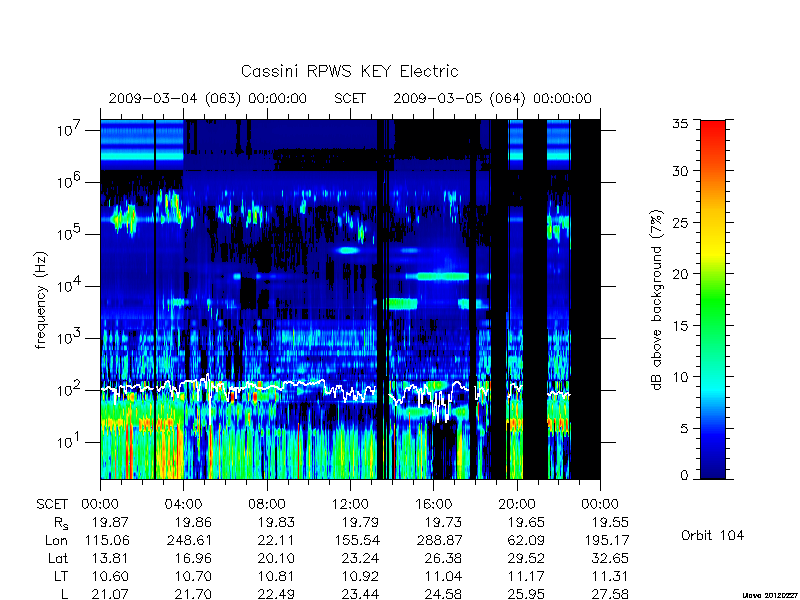Click the L value 21.70
Image resolution: width=800 pixels, height=600 pixels.
tap(193, 594)
